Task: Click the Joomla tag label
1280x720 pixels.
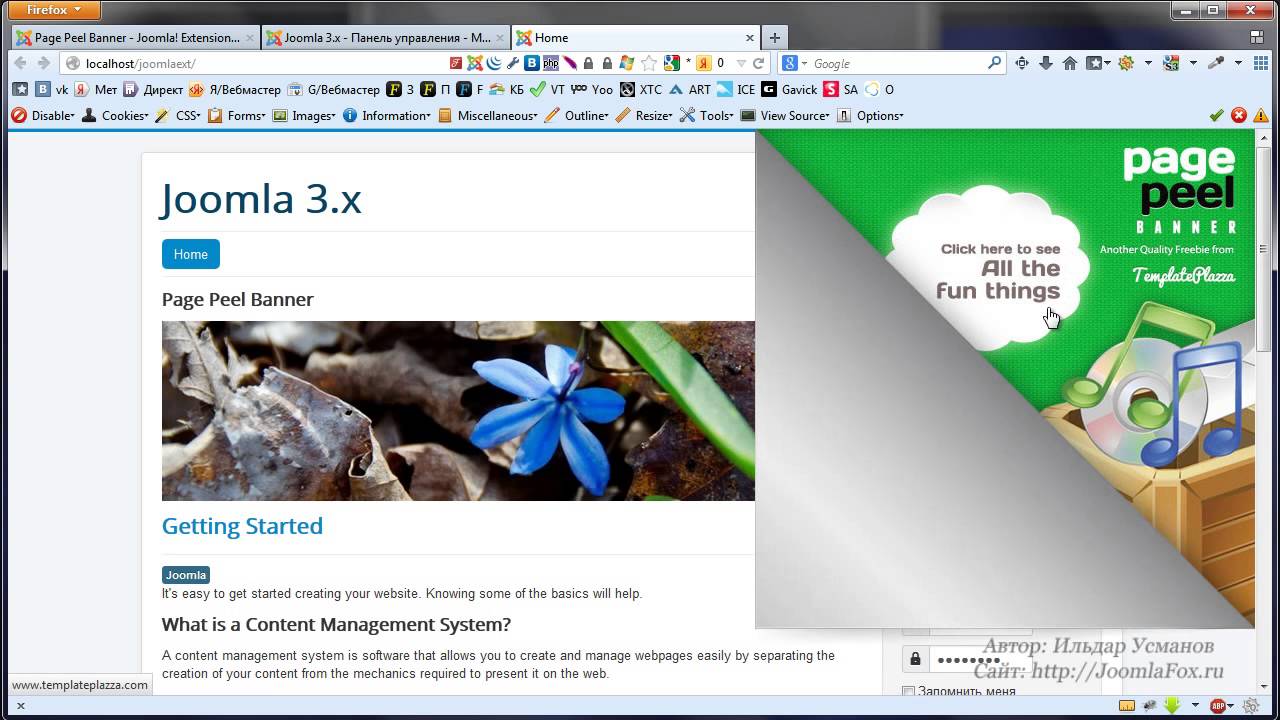Action: point(186,575)
